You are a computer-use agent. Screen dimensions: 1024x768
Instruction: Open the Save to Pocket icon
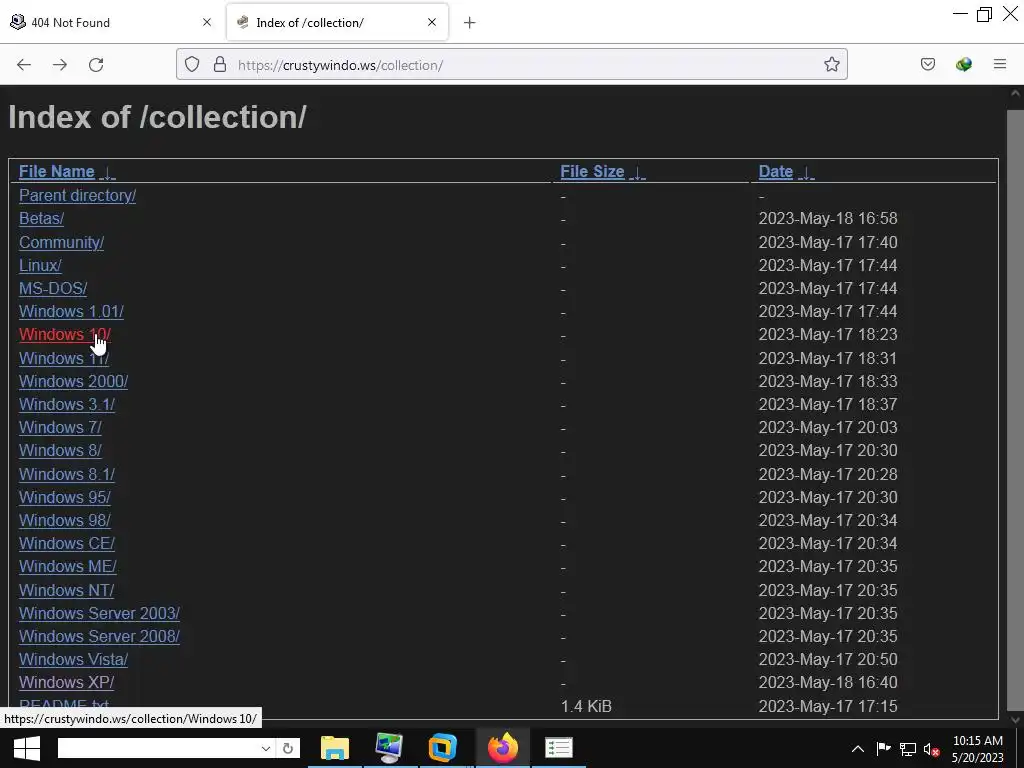click(927, 65)
